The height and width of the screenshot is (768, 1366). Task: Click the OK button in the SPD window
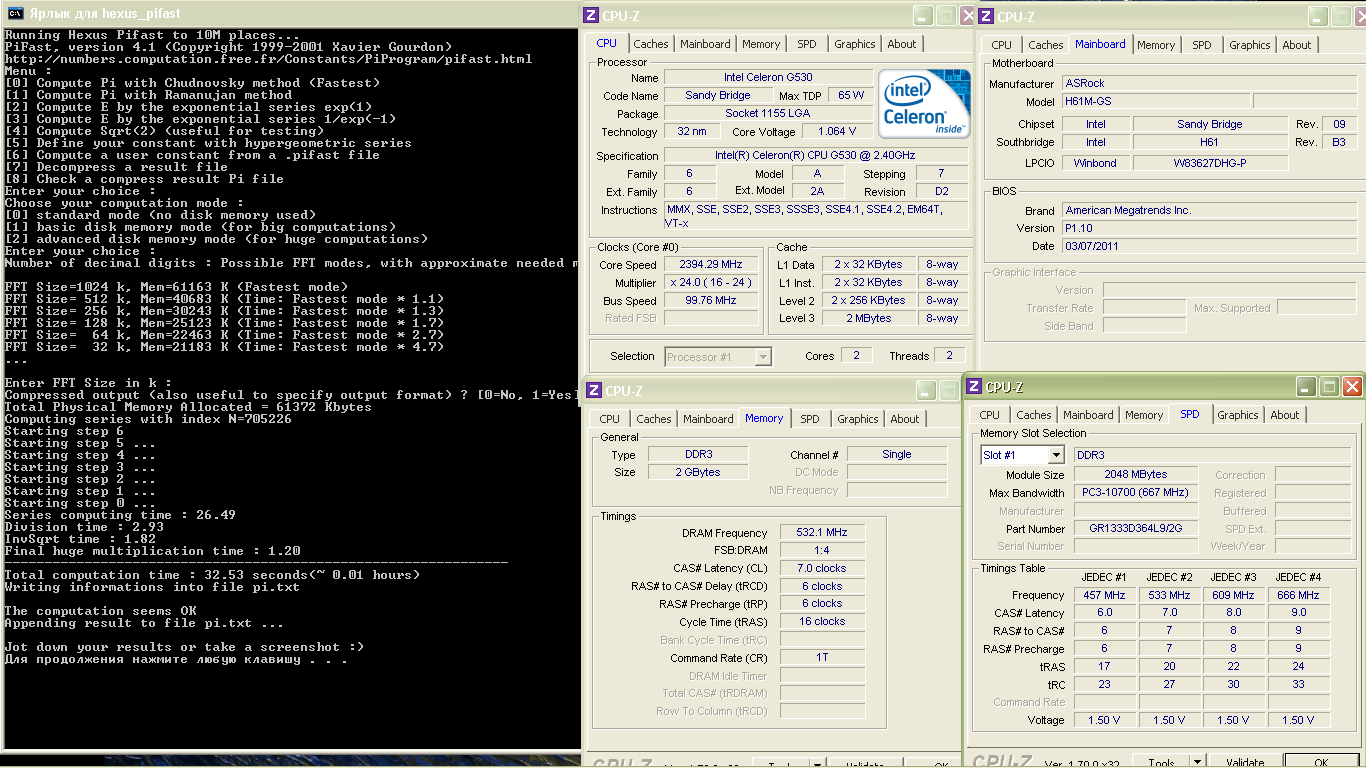click(x=1321, y=763)
